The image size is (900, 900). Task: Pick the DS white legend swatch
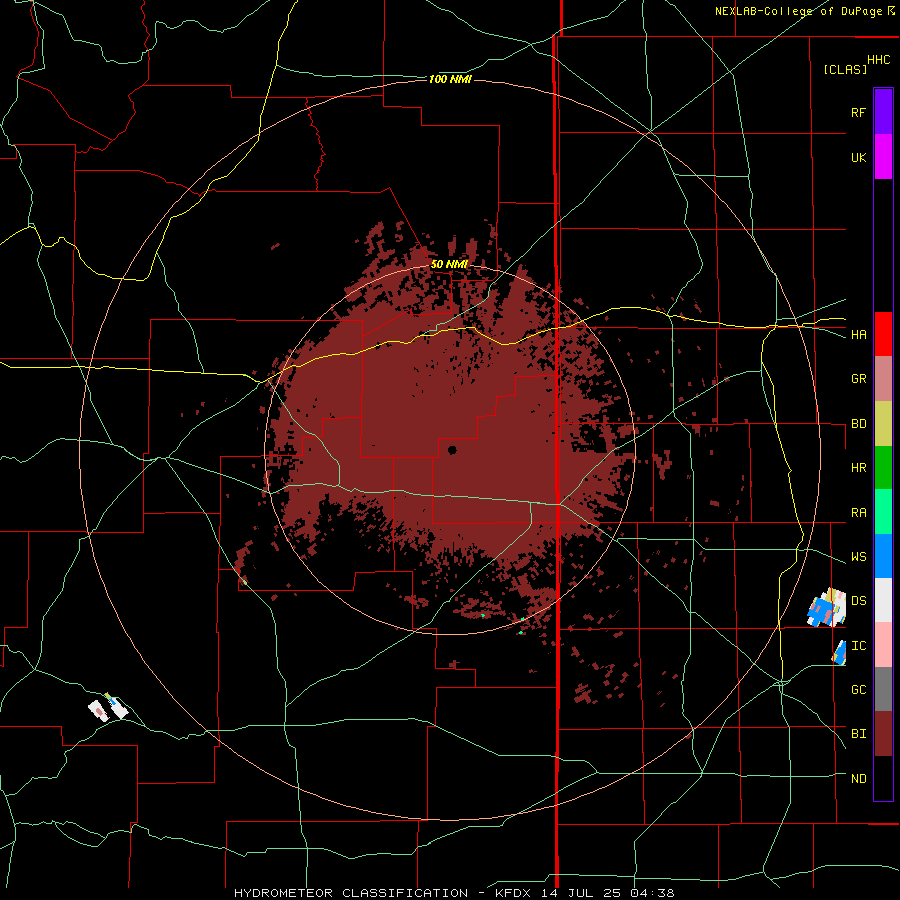coord(883,600)
